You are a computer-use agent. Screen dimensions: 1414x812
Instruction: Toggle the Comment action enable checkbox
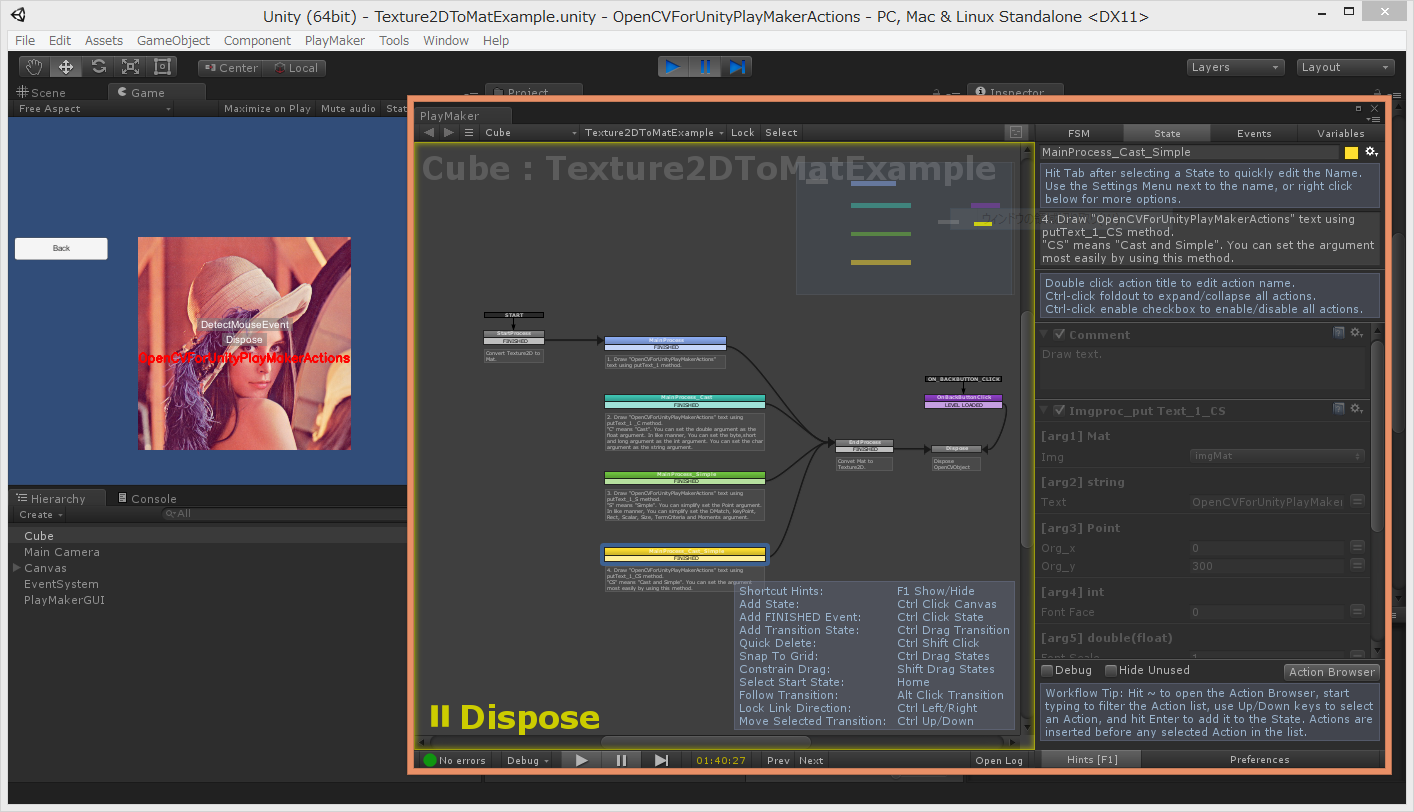1060,334
